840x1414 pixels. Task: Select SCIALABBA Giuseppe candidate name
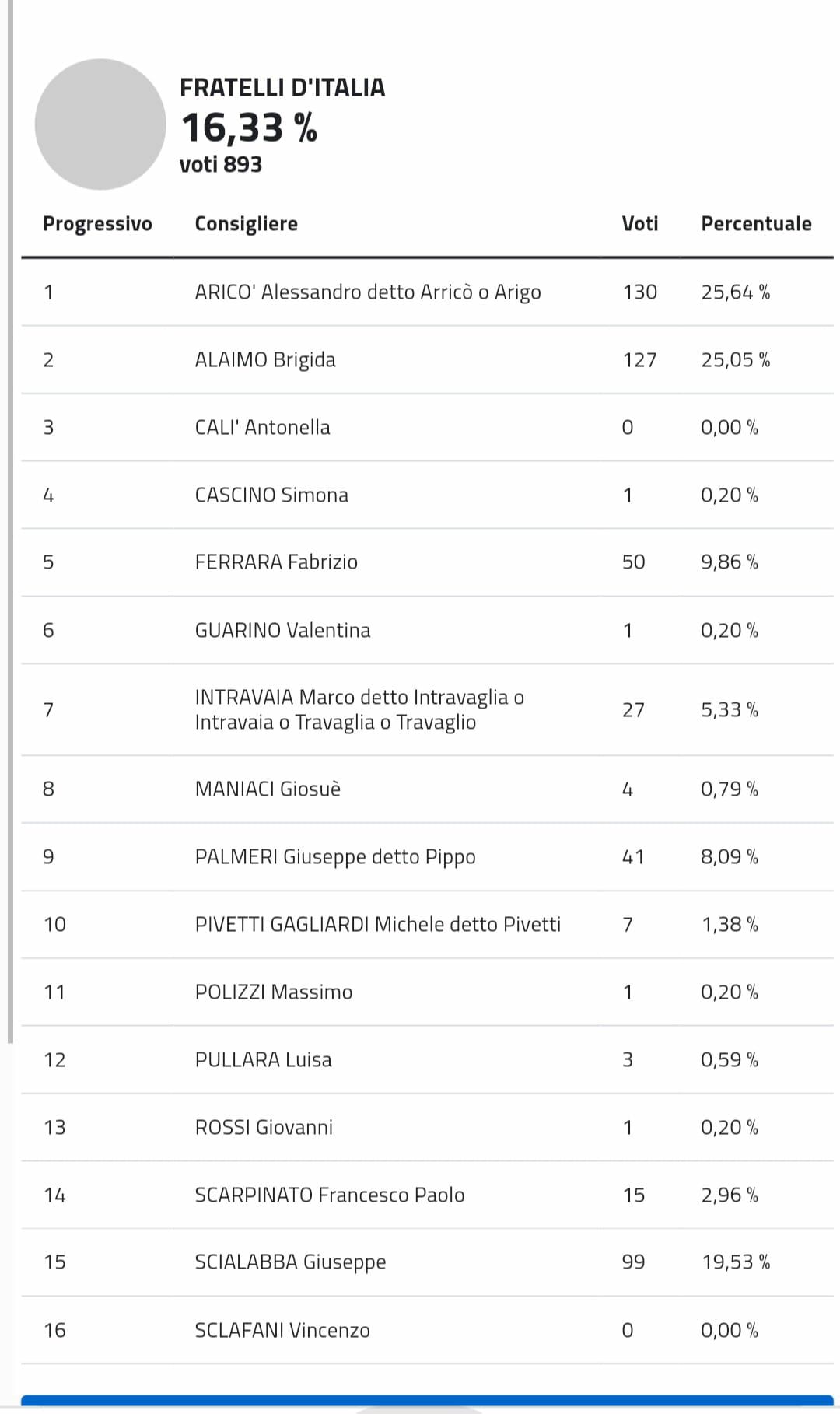coord(290,1262)
